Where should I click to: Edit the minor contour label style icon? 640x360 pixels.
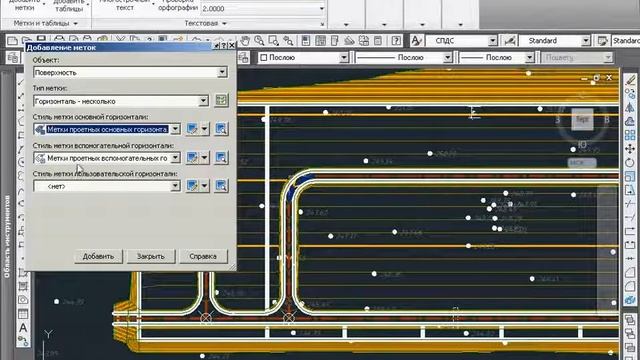pyautogui.click(x=192, y=158)
